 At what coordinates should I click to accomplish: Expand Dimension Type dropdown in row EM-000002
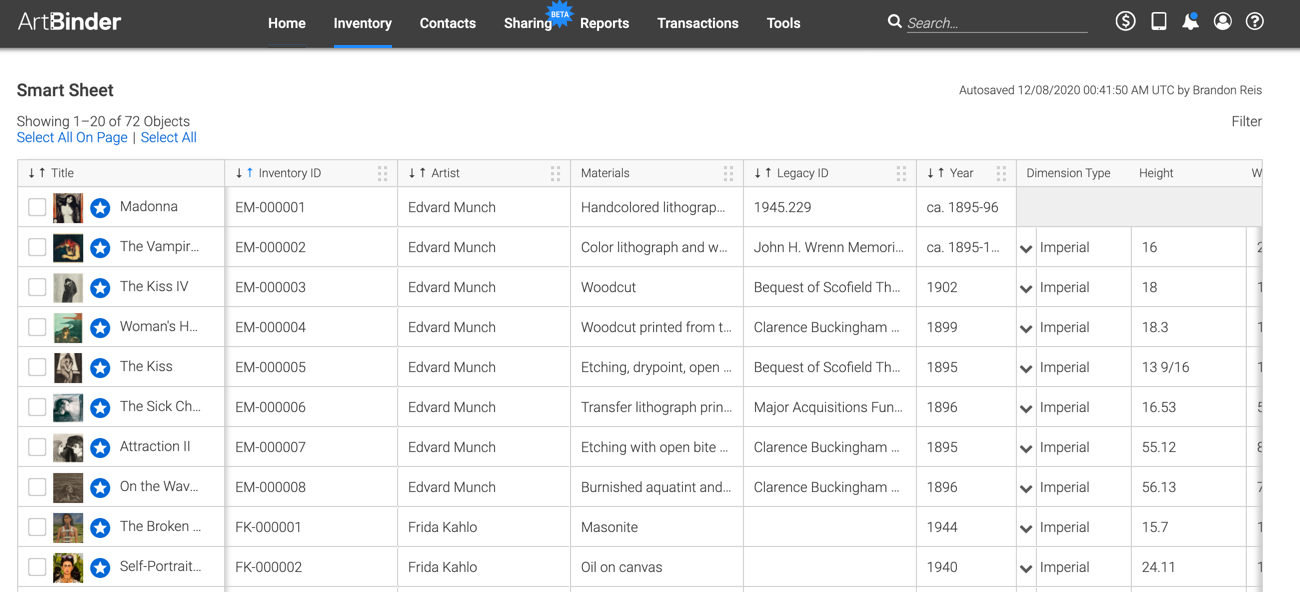pyautogui.click(x=1026, y=249)
